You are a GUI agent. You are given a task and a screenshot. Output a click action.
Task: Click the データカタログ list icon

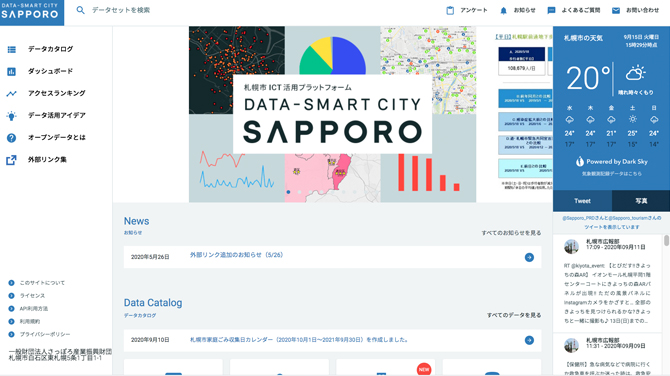12,50
